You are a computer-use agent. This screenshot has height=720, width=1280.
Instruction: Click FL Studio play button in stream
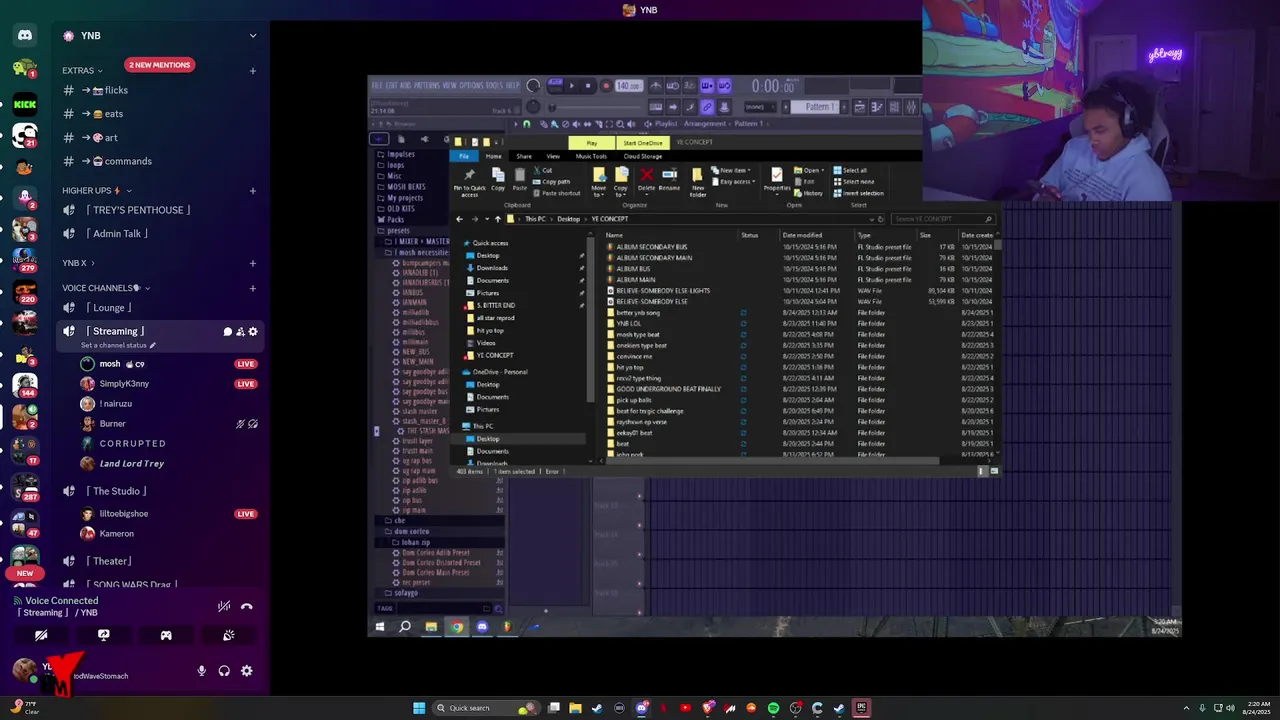(x=571, y=86)
